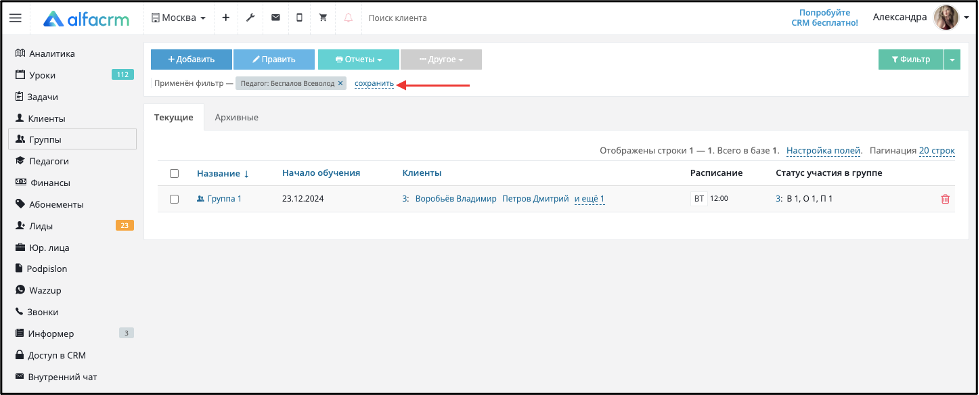Open the Другое dropdown button
The width and height of the screenshot is (979, 395).
[x=441, y=59]
